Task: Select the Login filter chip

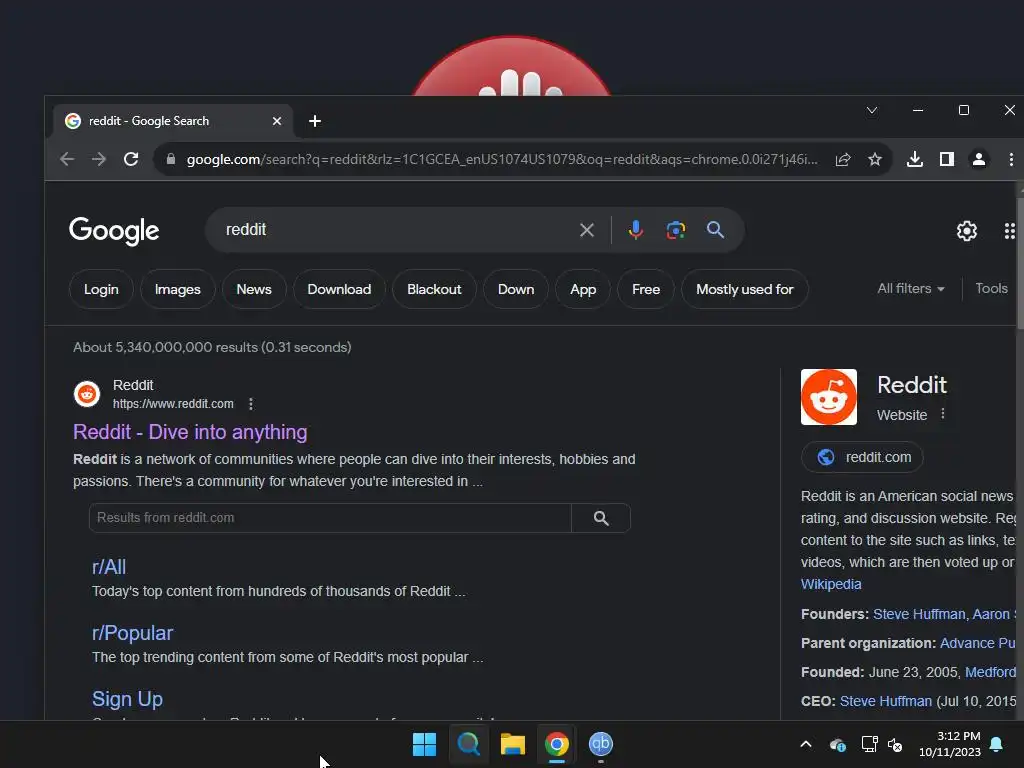Action: (x=101, y=289)
